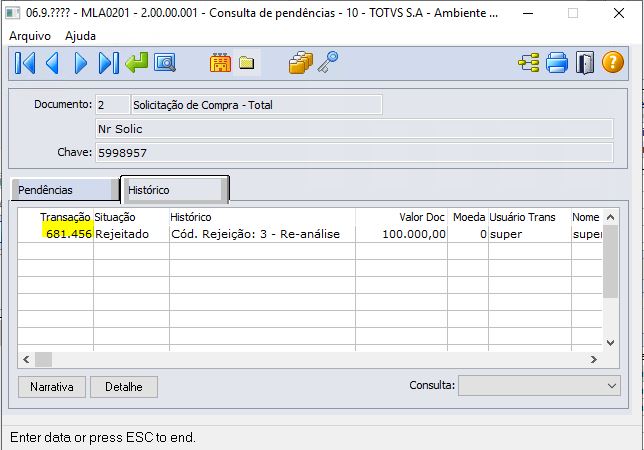Click the grid's scroll up arrow

610,217
